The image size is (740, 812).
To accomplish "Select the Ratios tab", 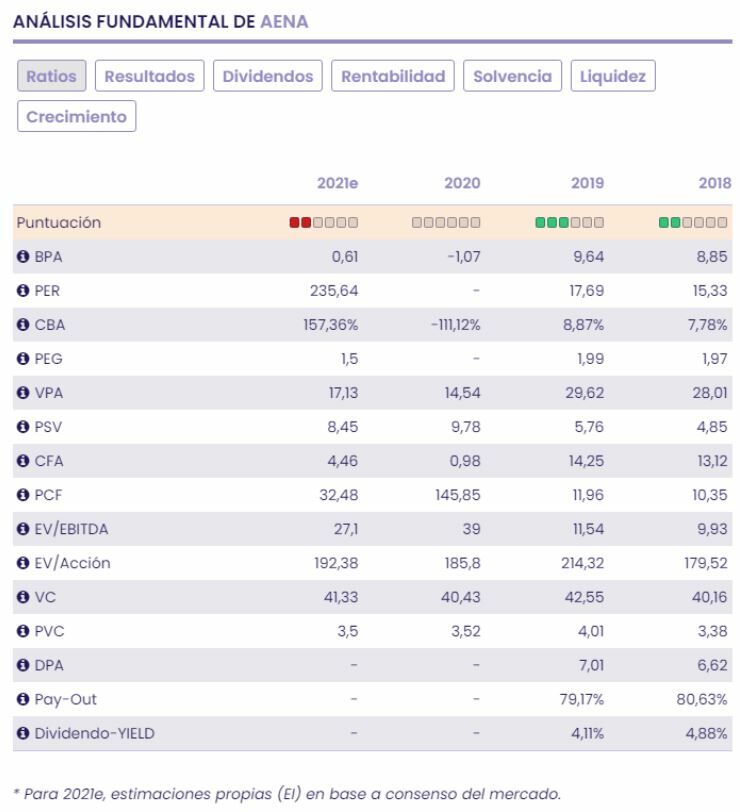I will point(52,77).
